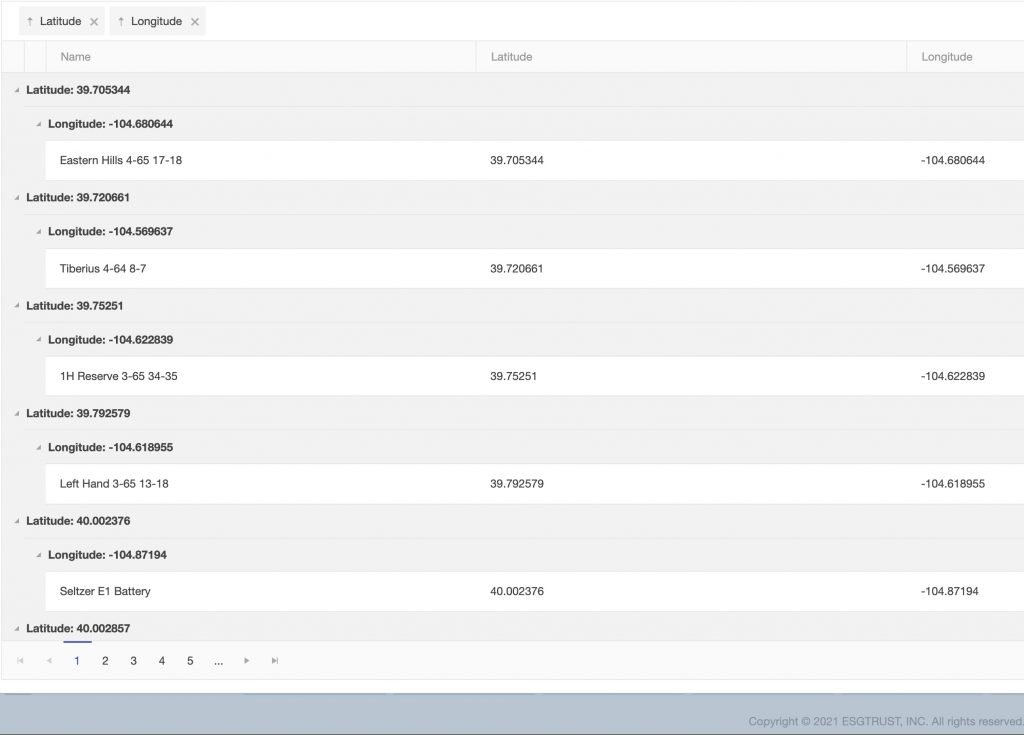This screenshot has height=735, width=1024.
Task: Click longitude cell -104.569637 in data row
Action: click(x=953, y=269)
